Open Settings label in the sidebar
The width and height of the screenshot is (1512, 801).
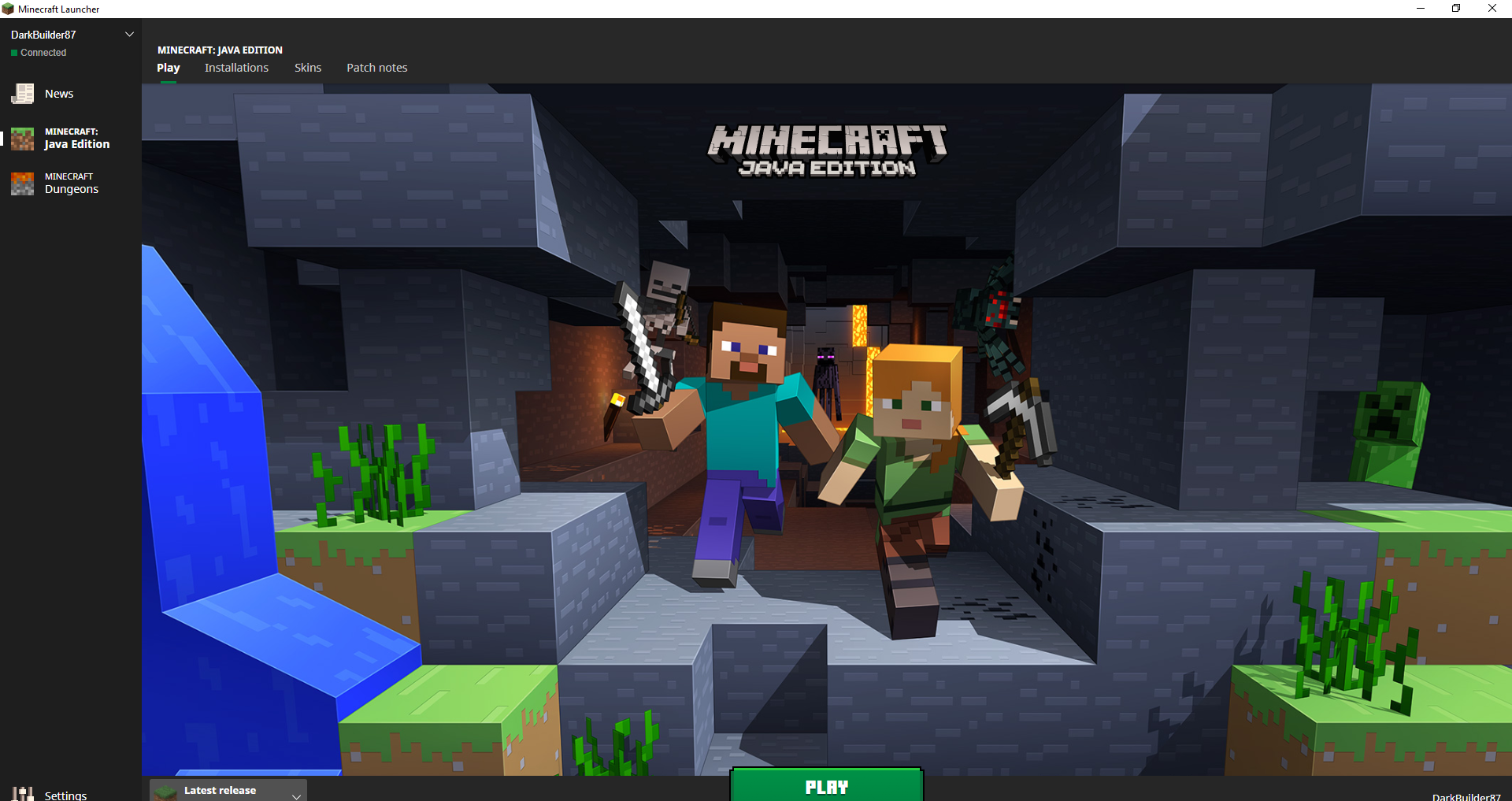(x=65, y=795)
